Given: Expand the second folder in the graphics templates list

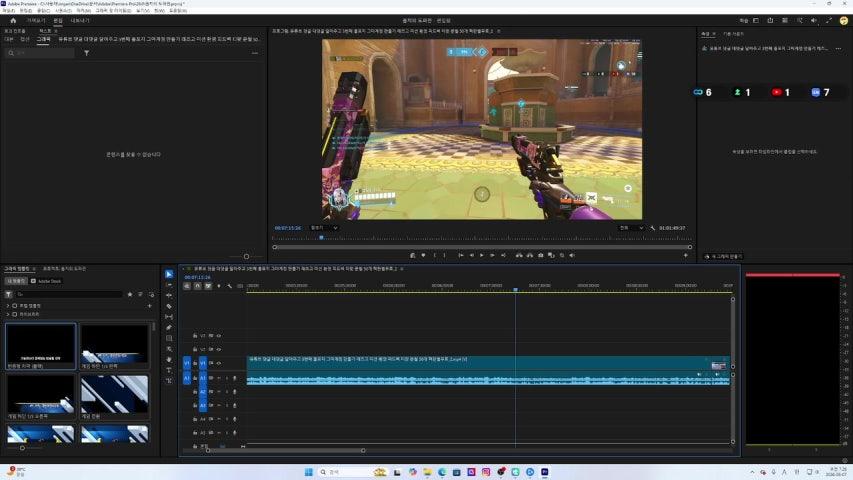Looking at the screenshot, I should (8, 315).
